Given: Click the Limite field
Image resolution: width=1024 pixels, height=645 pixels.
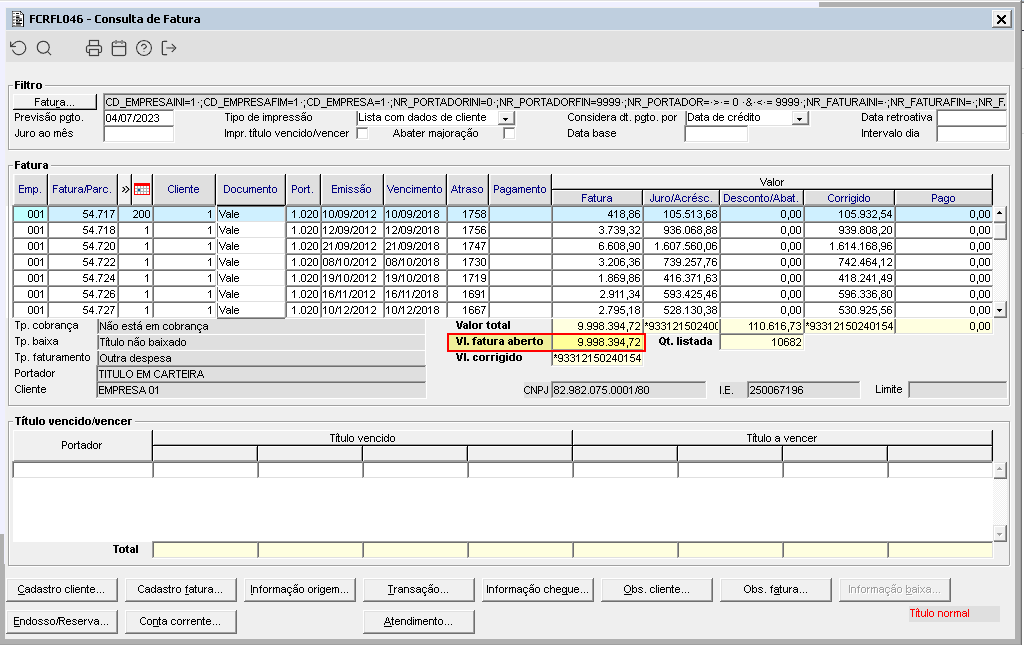Looking at the screenshot, I should tap(957, 390).
